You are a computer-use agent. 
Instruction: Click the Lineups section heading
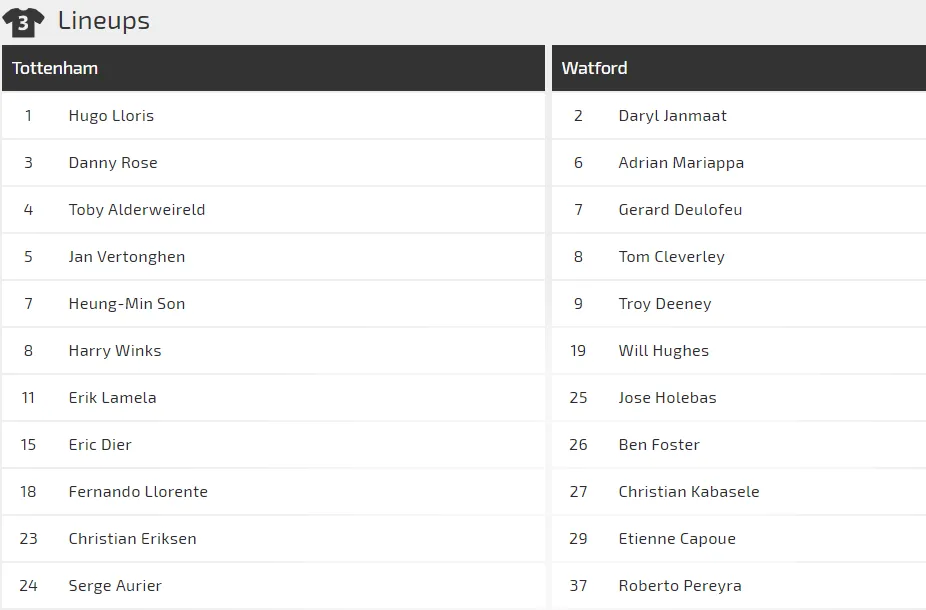pos(104,21)
